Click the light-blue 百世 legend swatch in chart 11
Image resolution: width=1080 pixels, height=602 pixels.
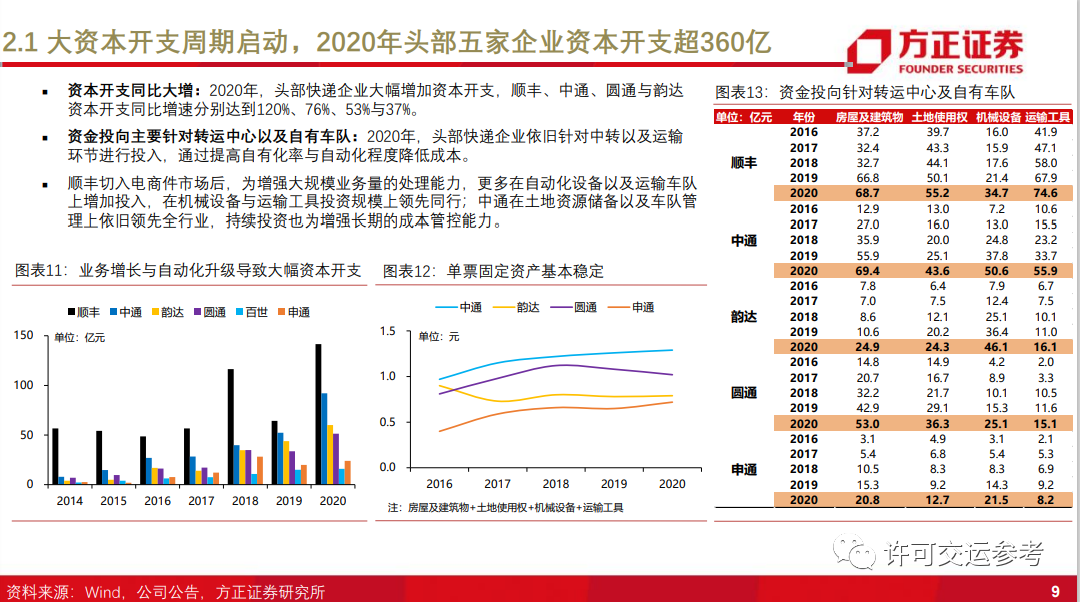pyautogui.click(x=240, y=312)
